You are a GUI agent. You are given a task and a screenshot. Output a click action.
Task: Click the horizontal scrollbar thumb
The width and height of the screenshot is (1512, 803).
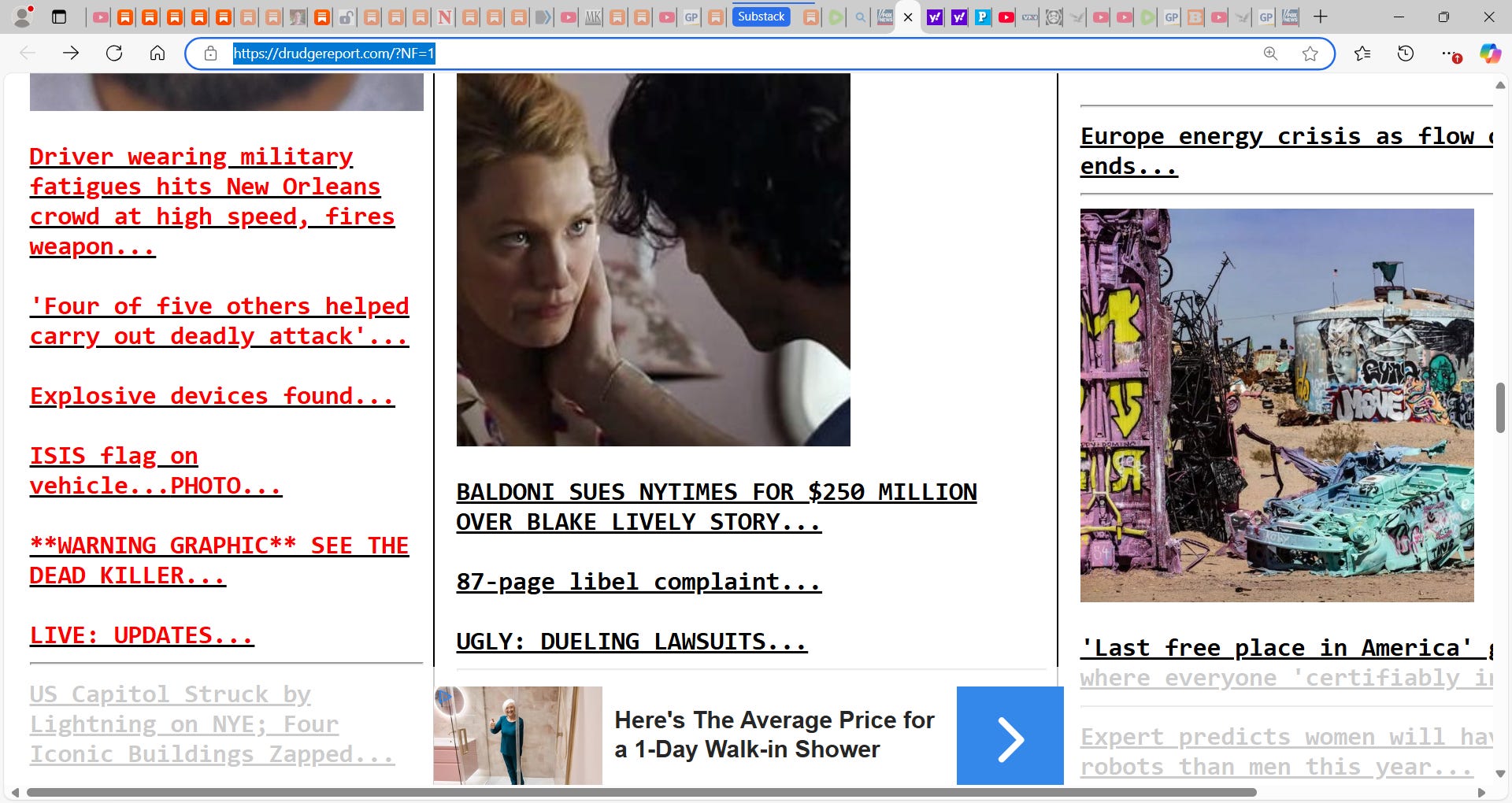click(x=641, y=793)
